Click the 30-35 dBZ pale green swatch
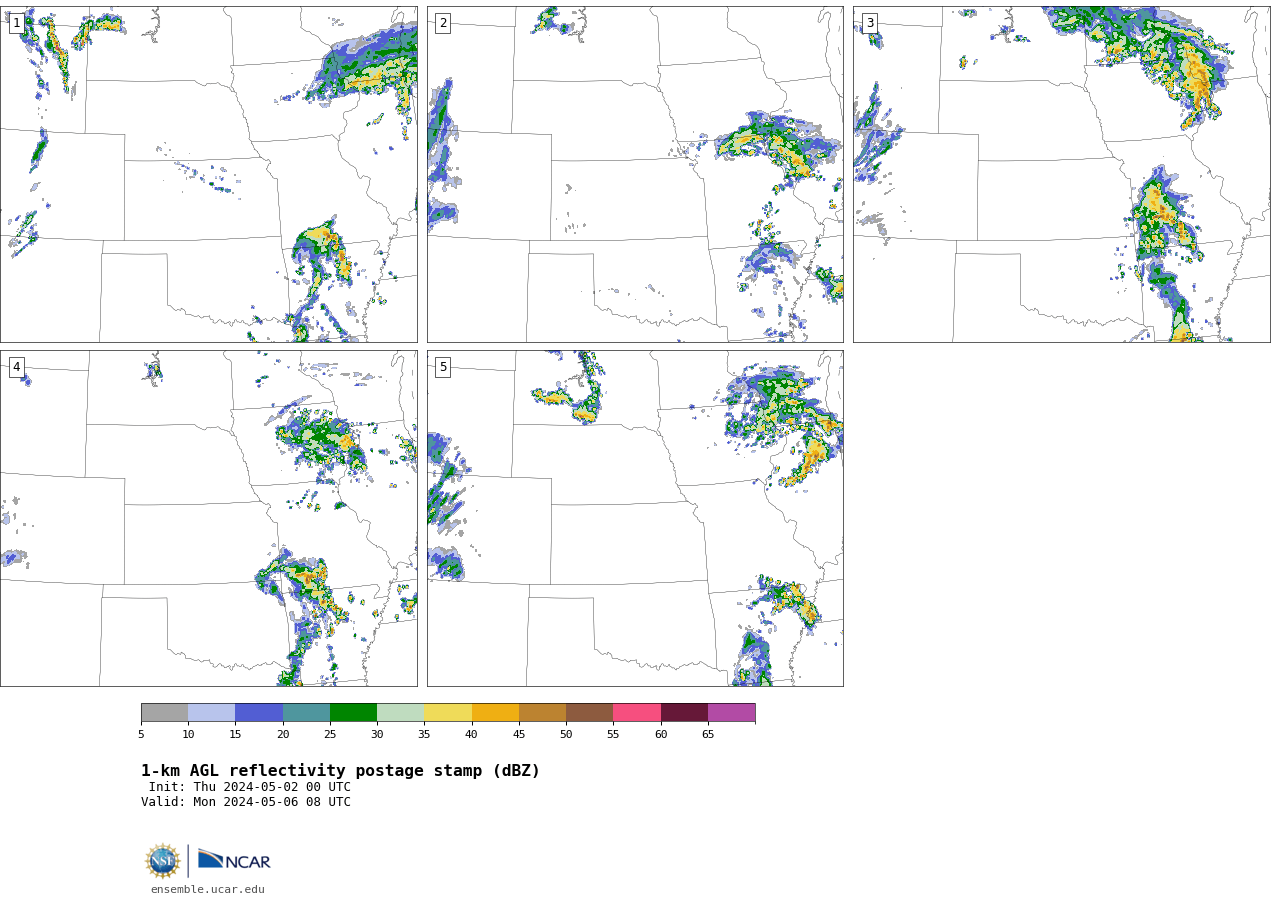1280x901 pixels. coord(401,713)
